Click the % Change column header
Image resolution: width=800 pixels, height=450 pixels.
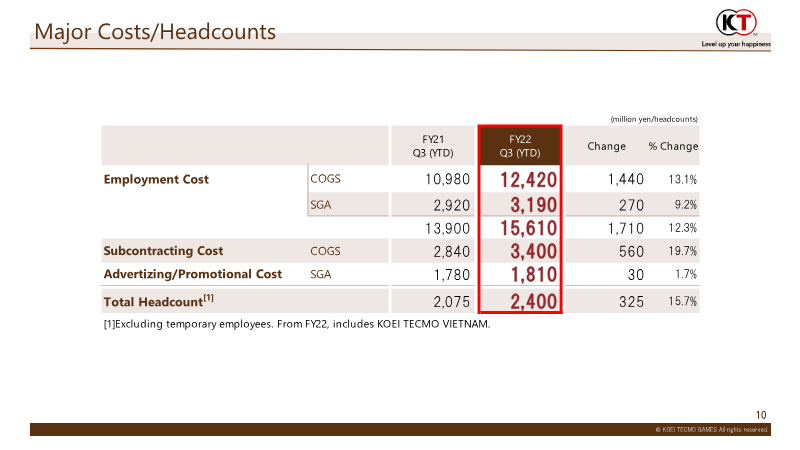(672, 147)
